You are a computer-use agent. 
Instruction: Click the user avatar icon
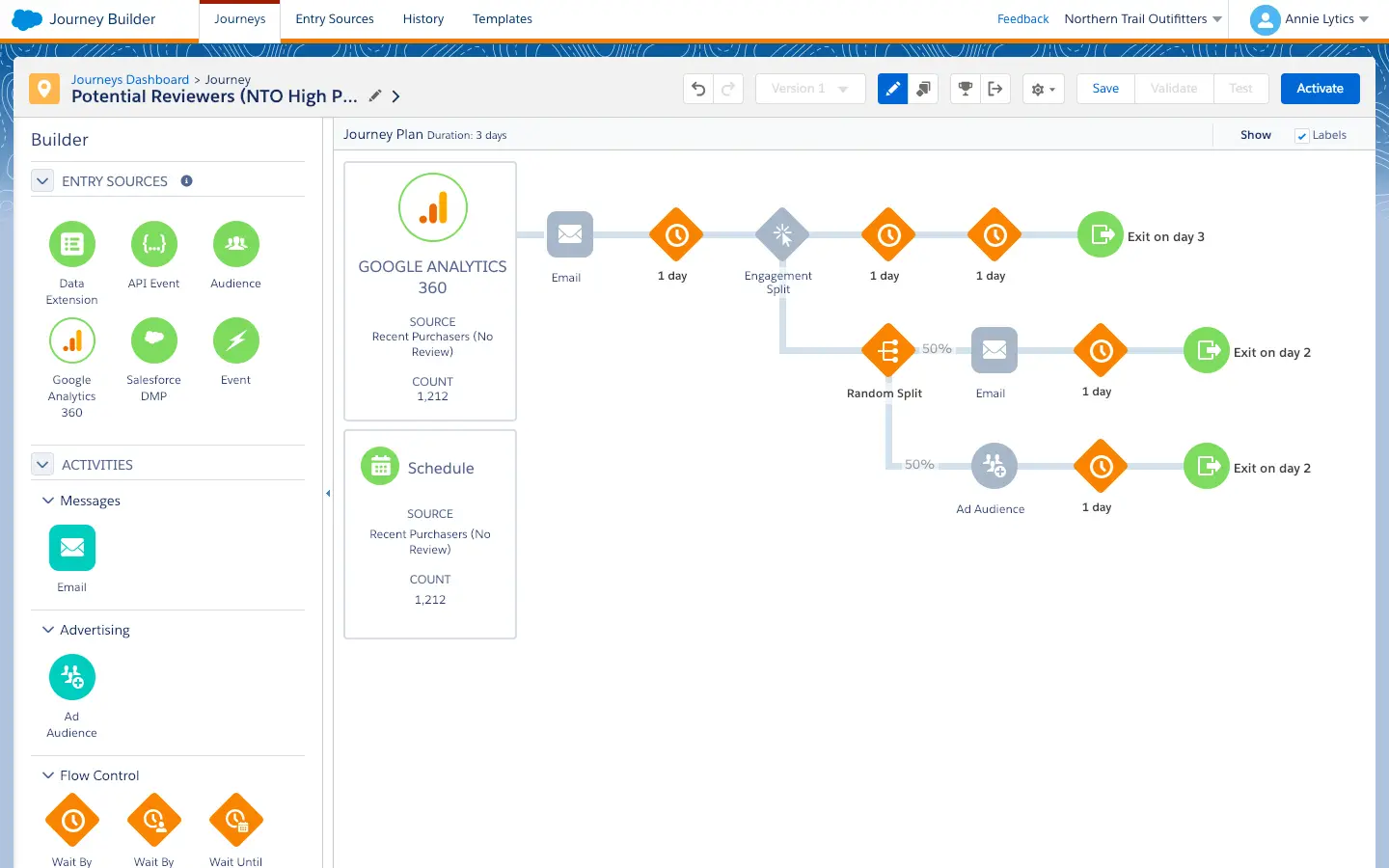tap(1265, 19)
